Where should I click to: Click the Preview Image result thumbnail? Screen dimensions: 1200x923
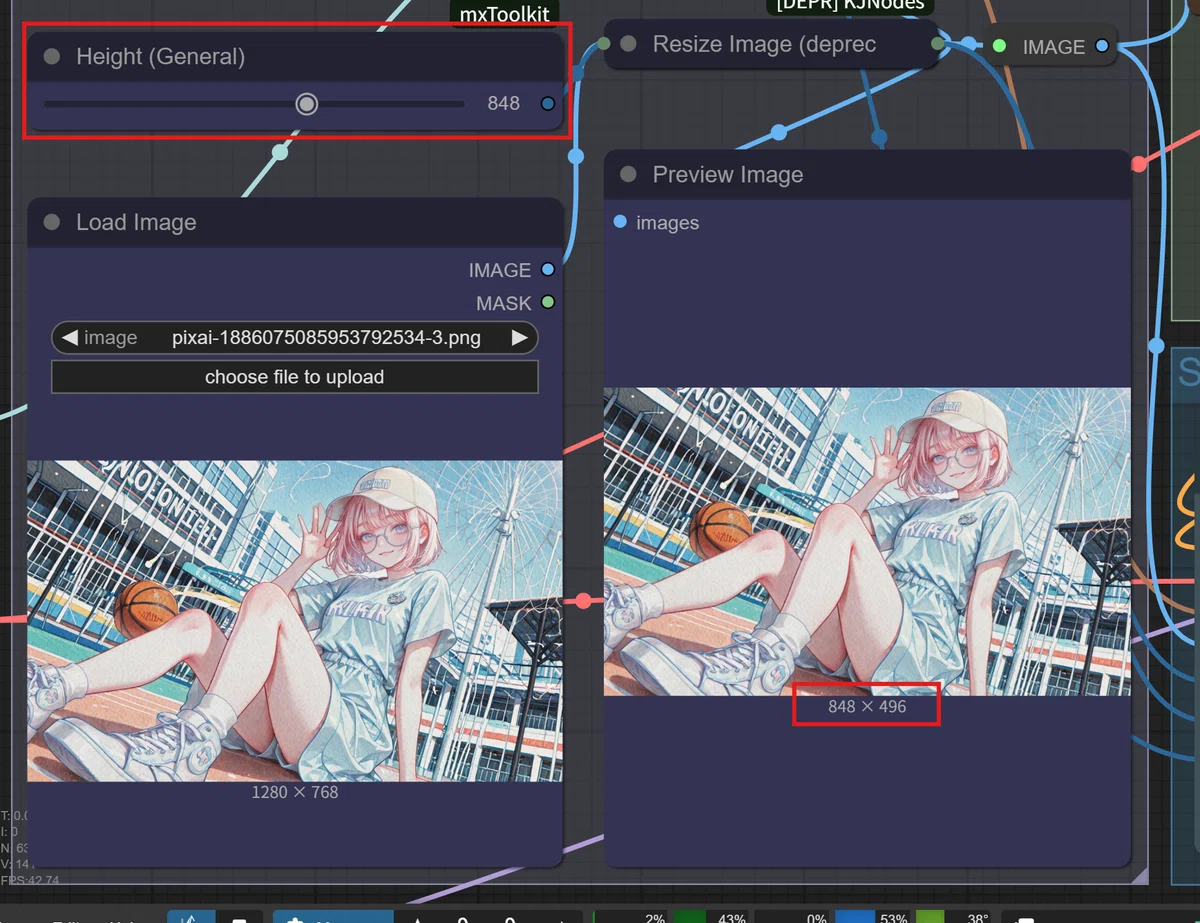tap(867, 541)
